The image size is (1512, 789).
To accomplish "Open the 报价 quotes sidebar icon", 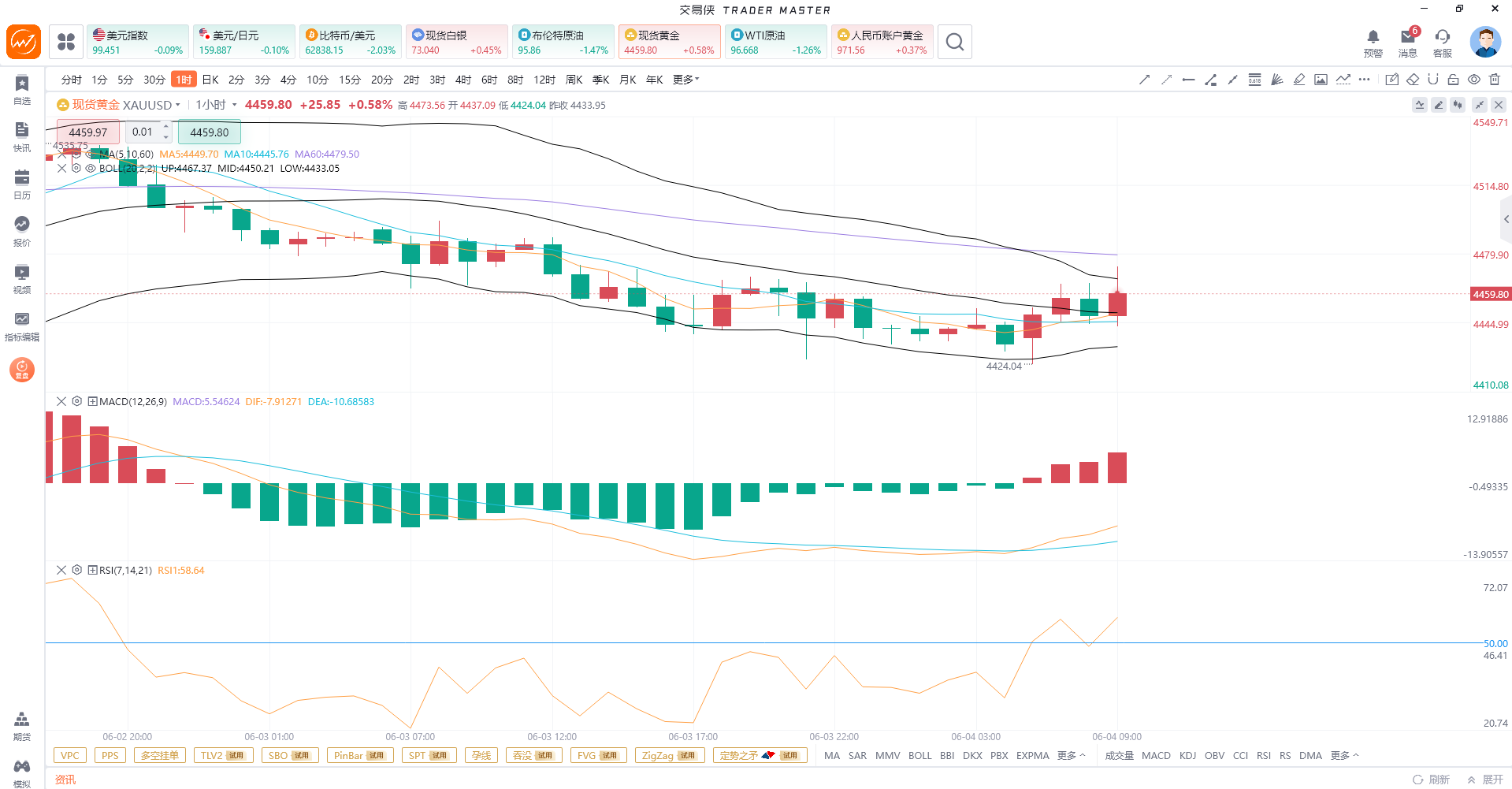I will coord(22,232).
